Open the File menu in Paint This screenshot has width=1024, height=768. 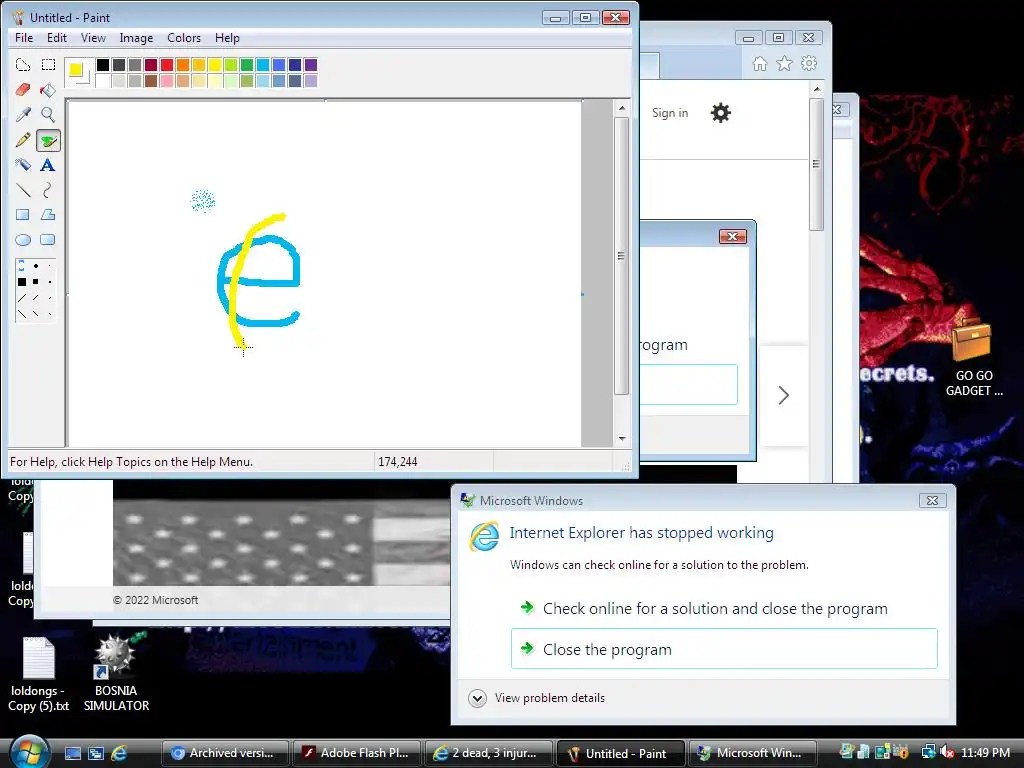click(x=24, y=38)
